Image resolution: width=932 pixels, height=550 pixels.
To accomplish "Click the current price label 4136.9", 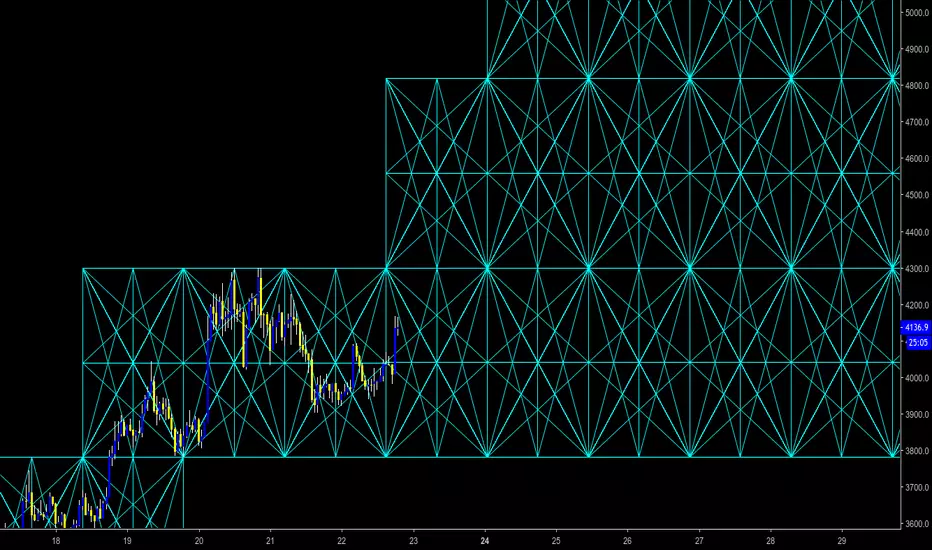I will click(x=916, y=328).
